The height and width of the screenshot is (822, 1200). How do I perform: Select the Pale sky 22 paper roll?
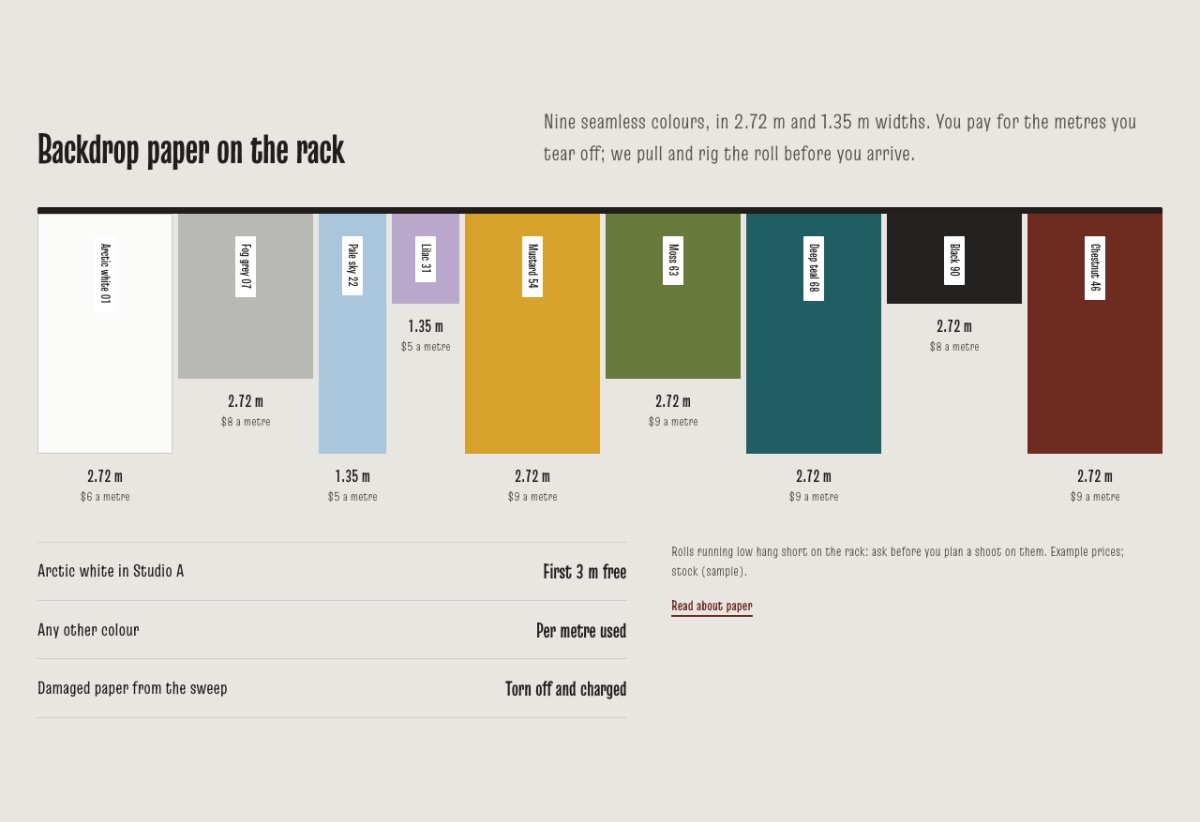pos(352,333)
